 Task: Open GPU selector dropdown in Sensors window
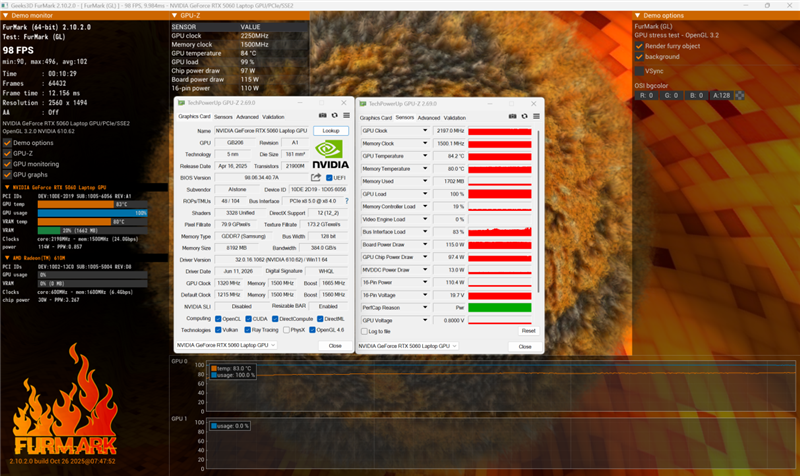[x=407, y=346]
